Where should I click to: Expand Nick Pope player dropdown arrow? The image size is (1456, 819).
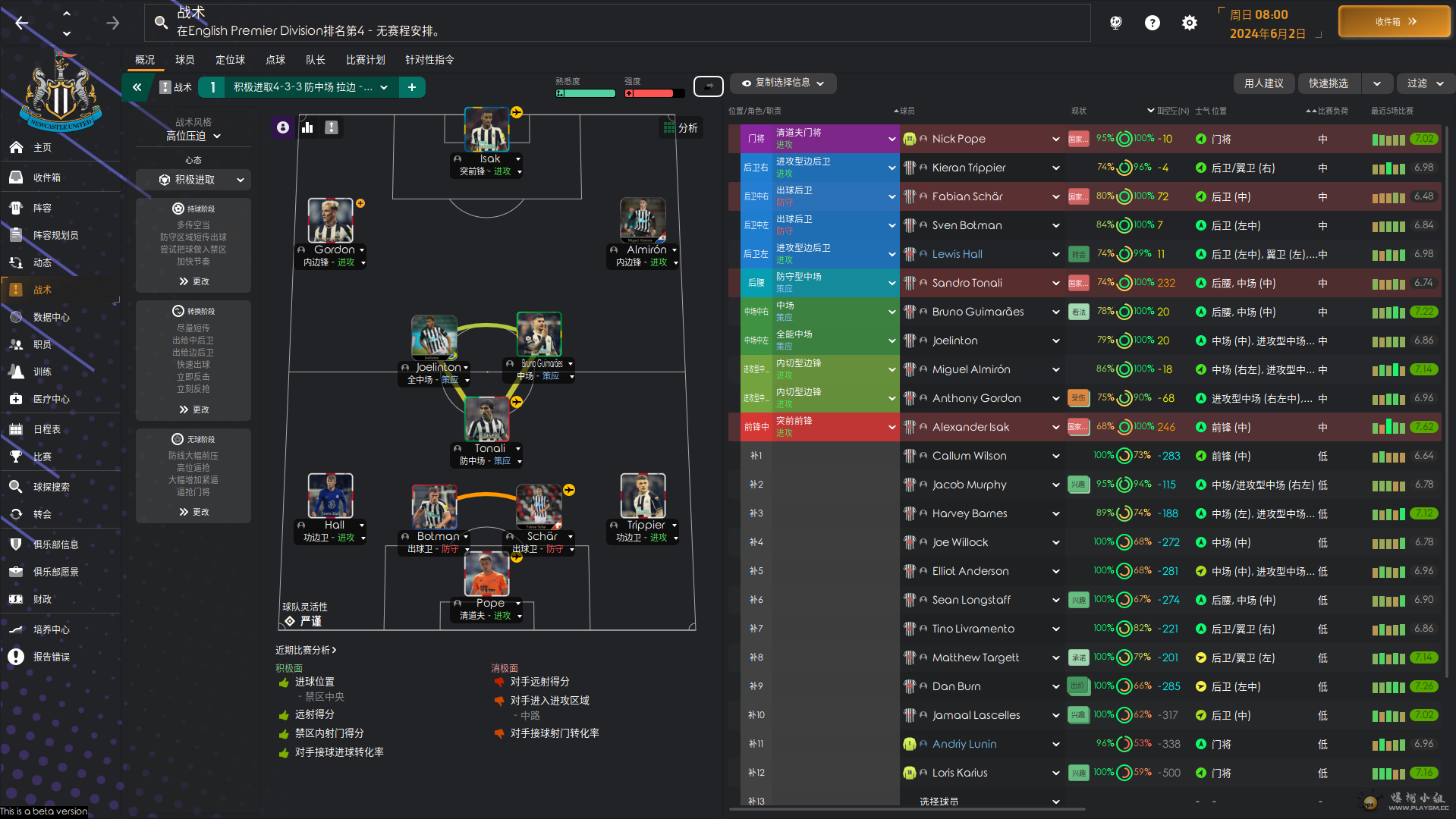point(1055,140)
